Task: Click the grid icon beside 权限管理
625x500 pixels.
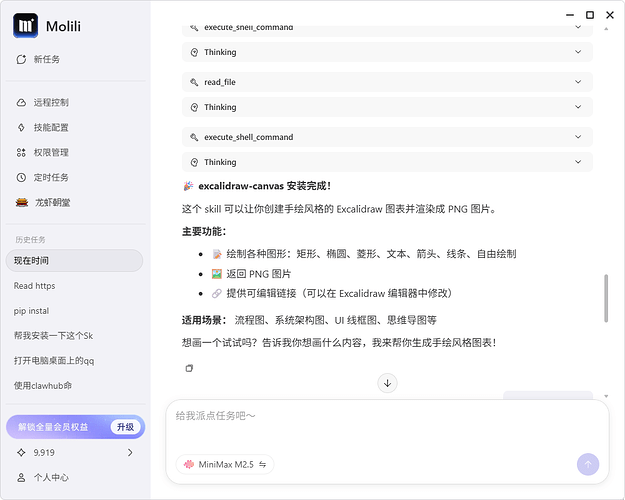Action: [21, 152]
